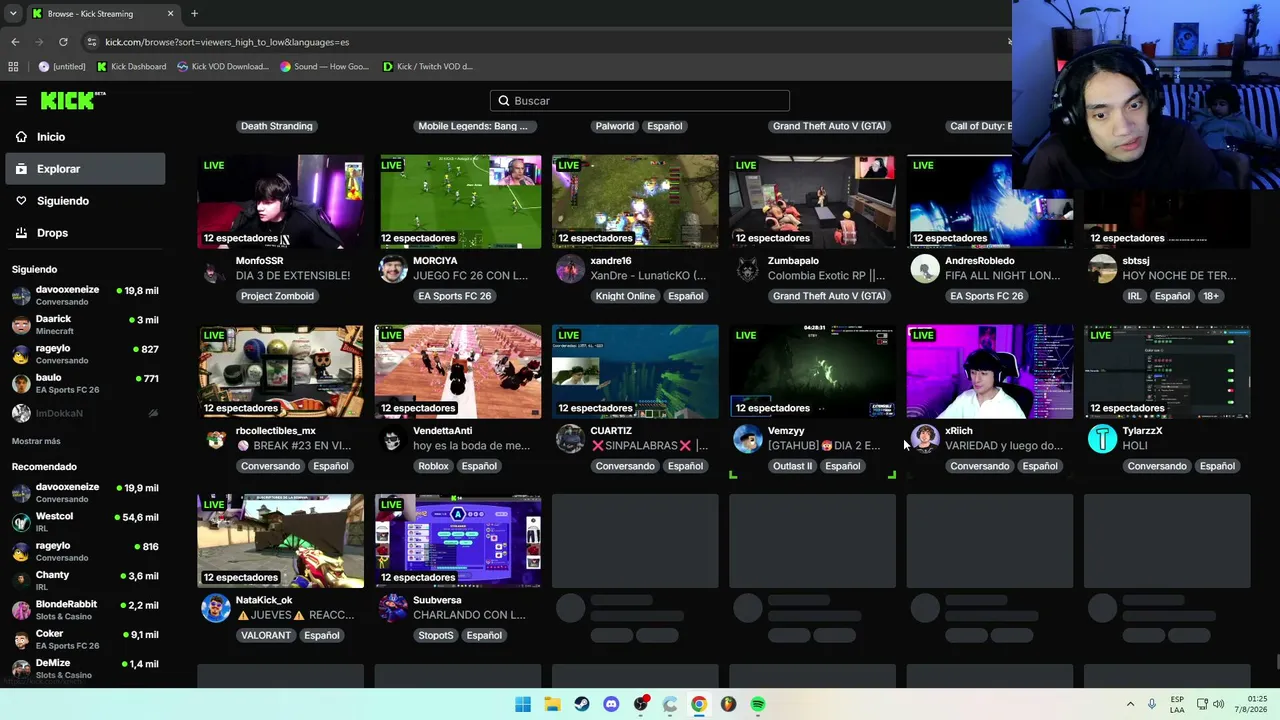Click the 18+ tag under sbtssj
This screenshot has width=1280, height=720.
1211,296
